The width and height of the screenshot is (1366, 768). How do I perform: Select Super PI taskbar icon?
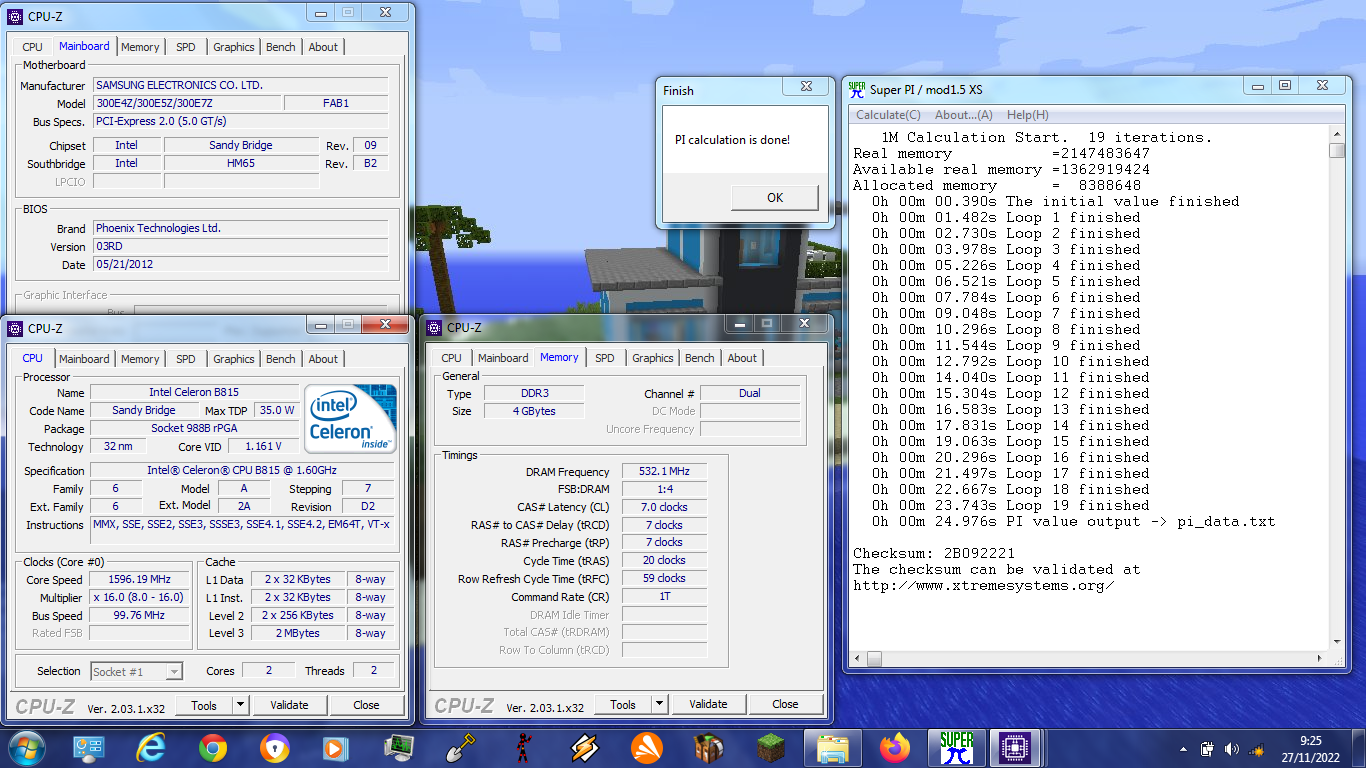click(957, 747)
